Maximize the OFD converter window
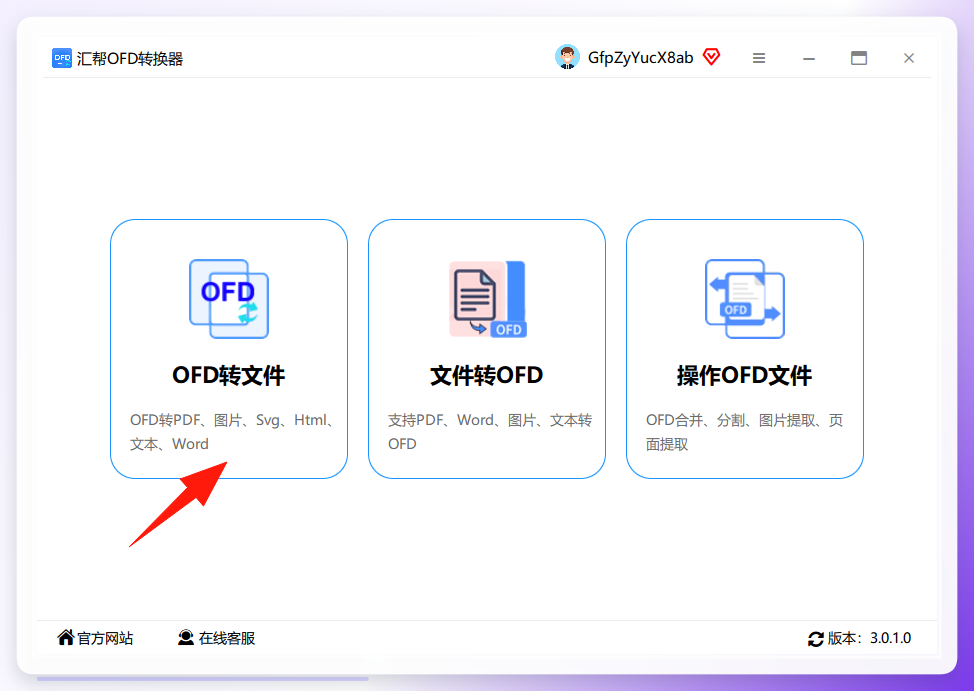 click(x=858, y=58)
